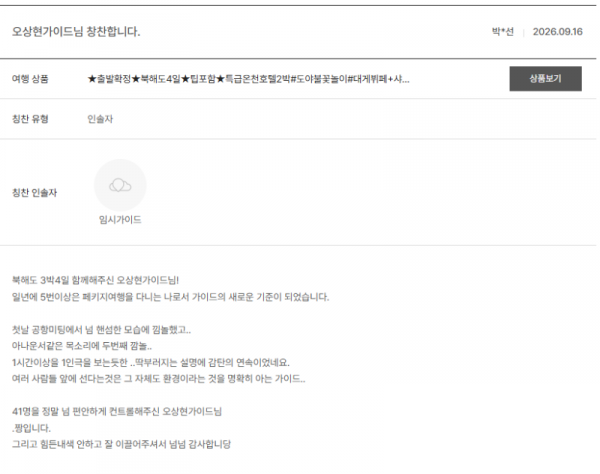600x474 pixels.
Task: Click the line starting 1시간이상을 1인극을
Action: (151, 362)
